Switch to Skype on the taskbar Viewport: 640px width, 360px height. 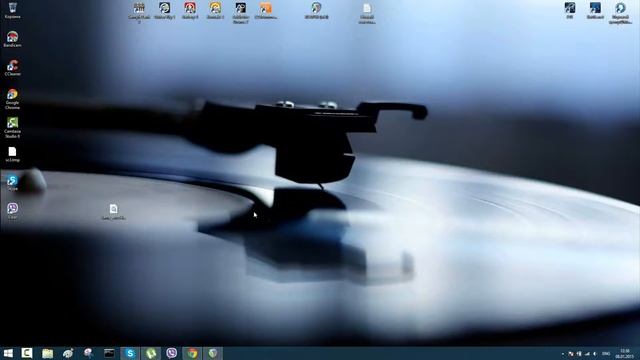130,353
